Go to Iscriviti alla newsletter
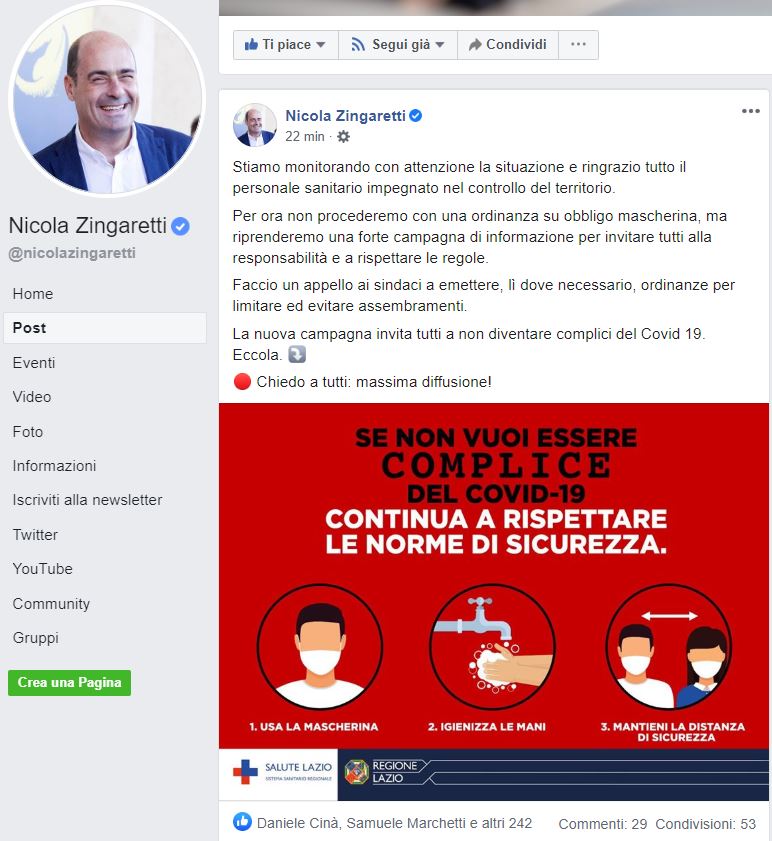772x841 pixels. tap(87, 500)
